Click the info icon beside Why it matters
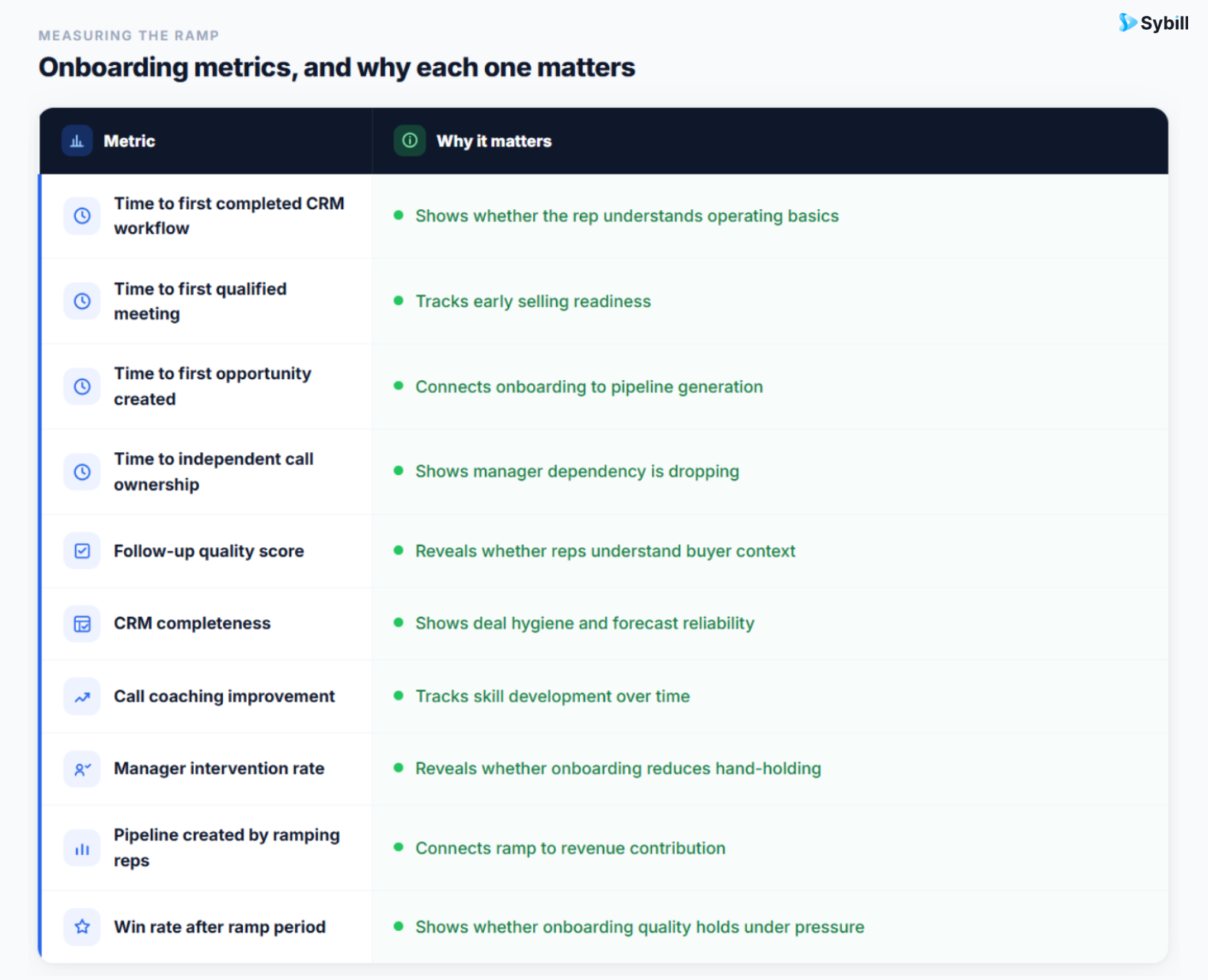Image resolution: width=1208 pixels, height=980 pixels. click(410, 141)
